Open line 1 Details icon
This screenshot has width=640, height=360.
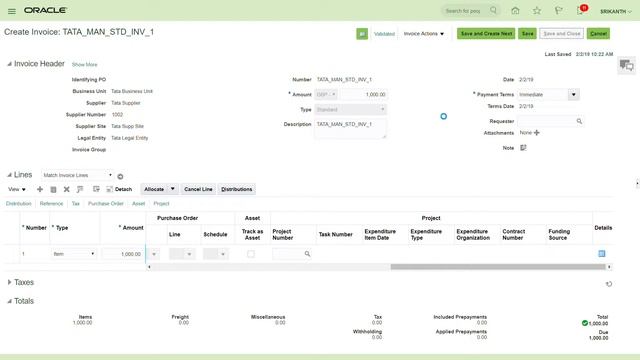pos(602,253)
